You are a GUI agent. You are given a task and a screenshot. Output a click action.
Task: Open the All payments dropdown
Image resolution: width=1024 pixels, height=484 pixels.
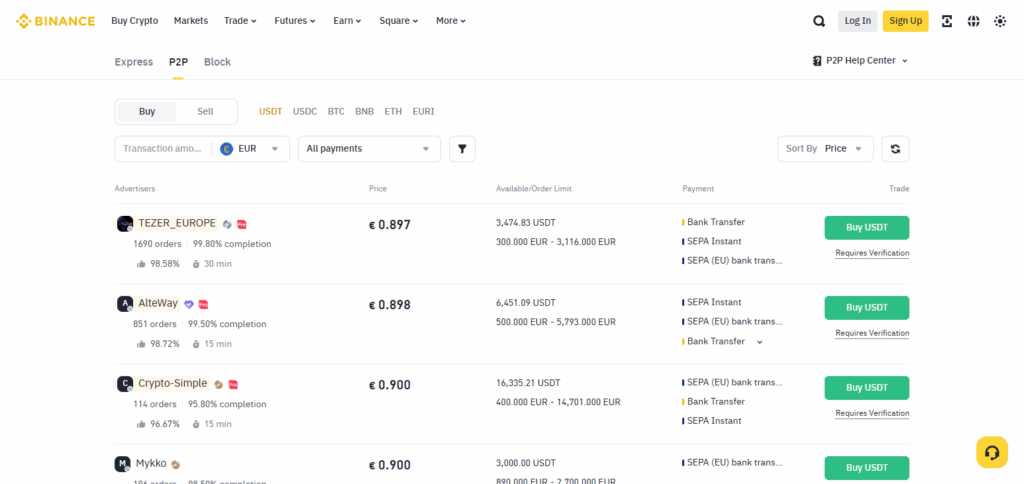[370, 149]
